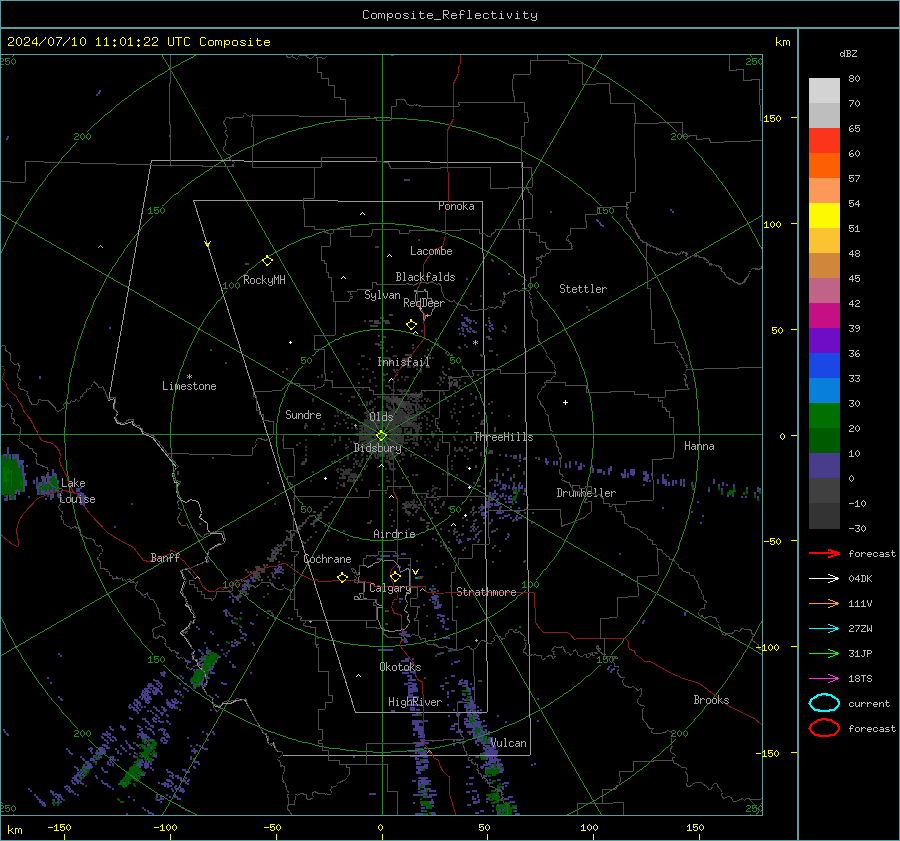This screenshot has height=841, width=900.
Task: Click the Banff label
Action: click(x=165, y=557)
